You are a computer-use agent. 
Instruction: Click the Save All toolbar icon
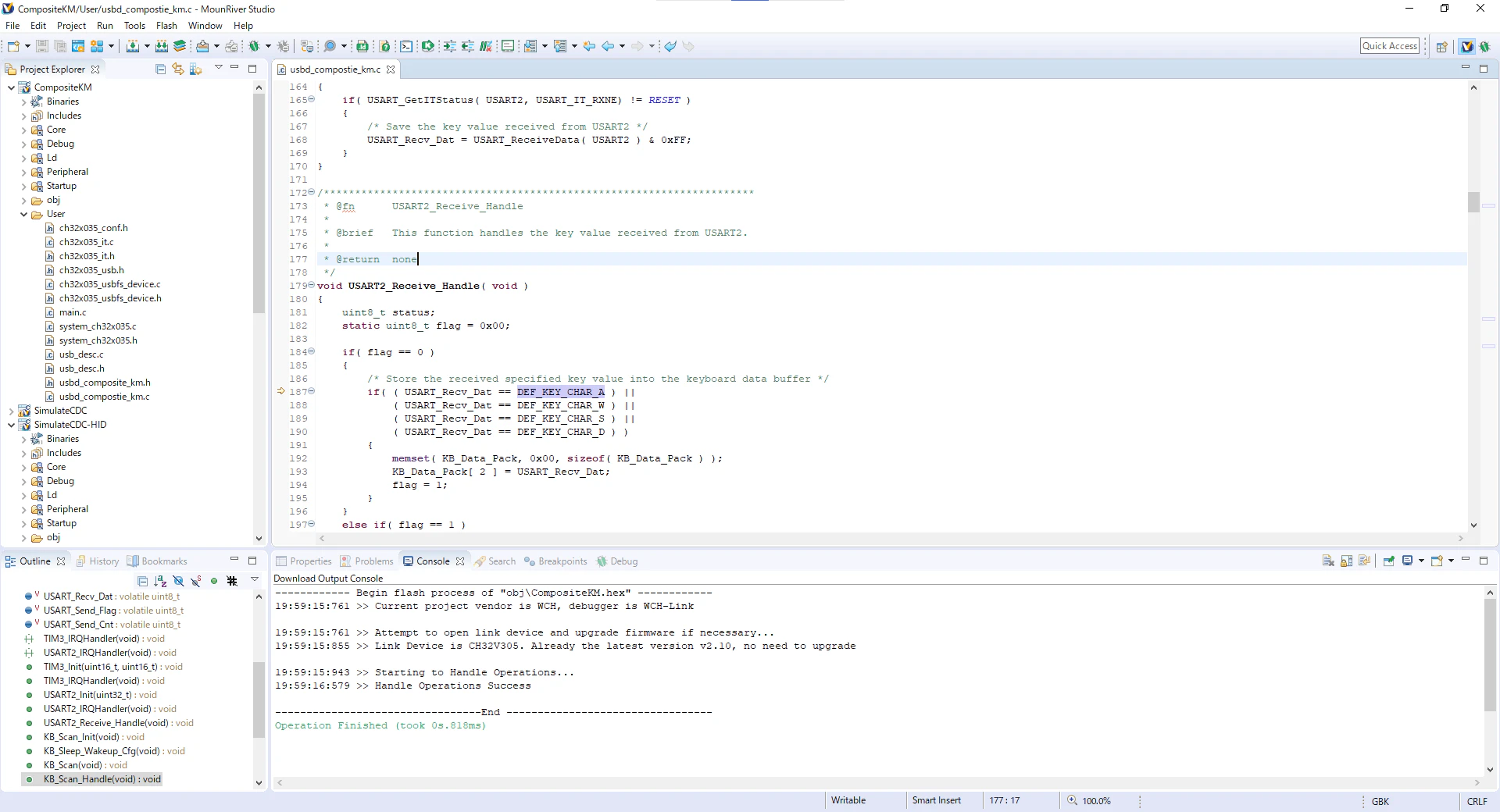coord(59,46)
